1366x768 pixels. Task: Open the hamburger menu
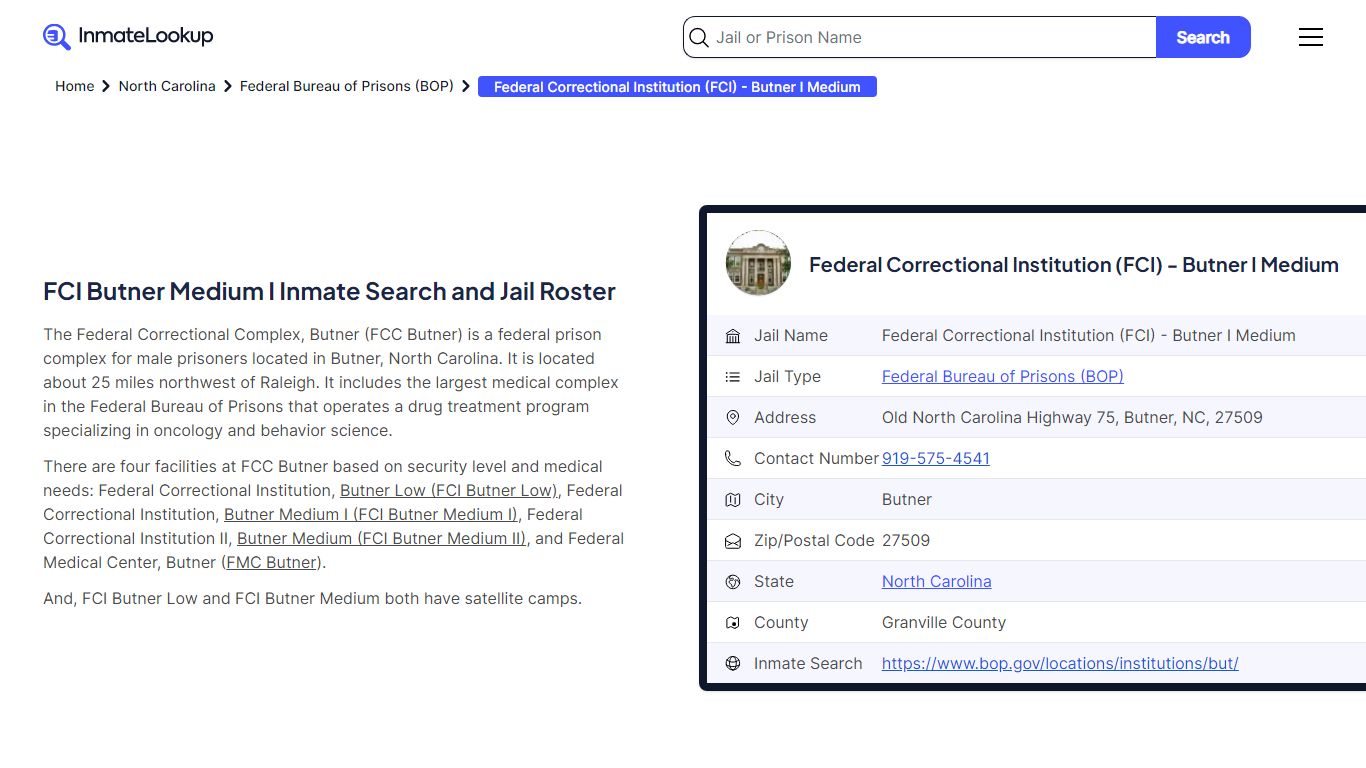1311,37
